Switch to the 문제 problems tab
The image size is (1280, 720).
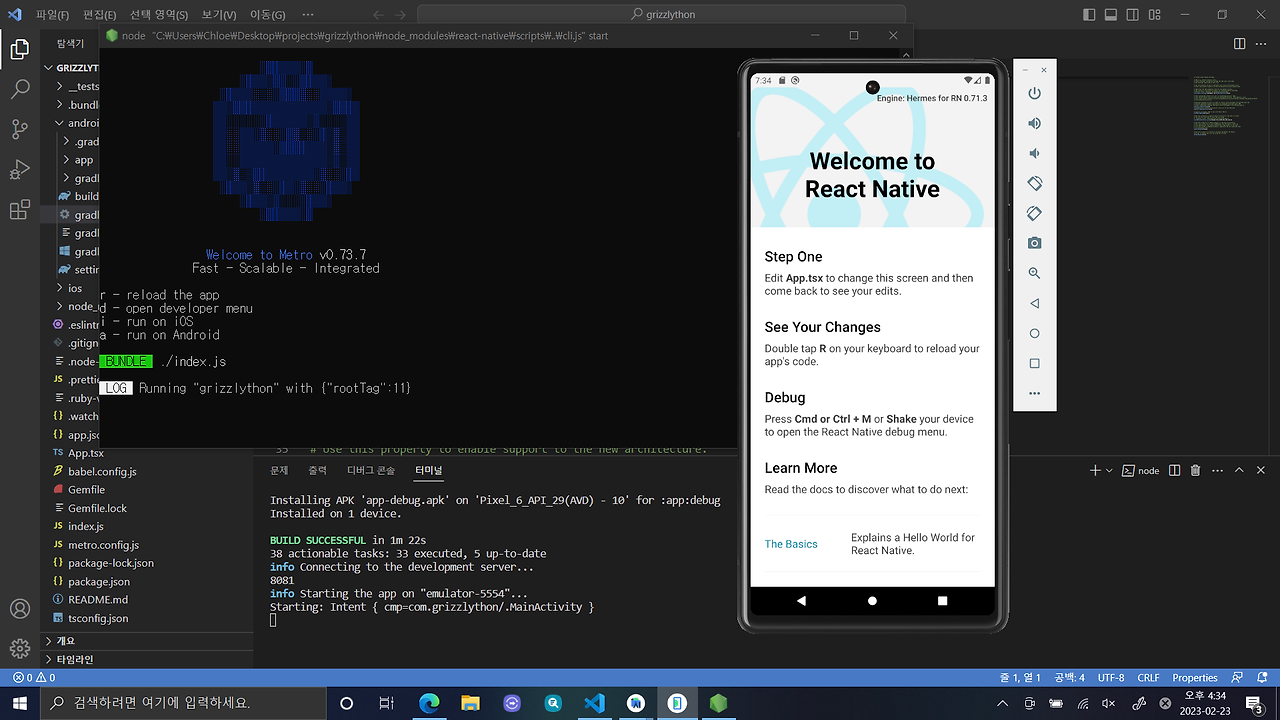point(279,470)
